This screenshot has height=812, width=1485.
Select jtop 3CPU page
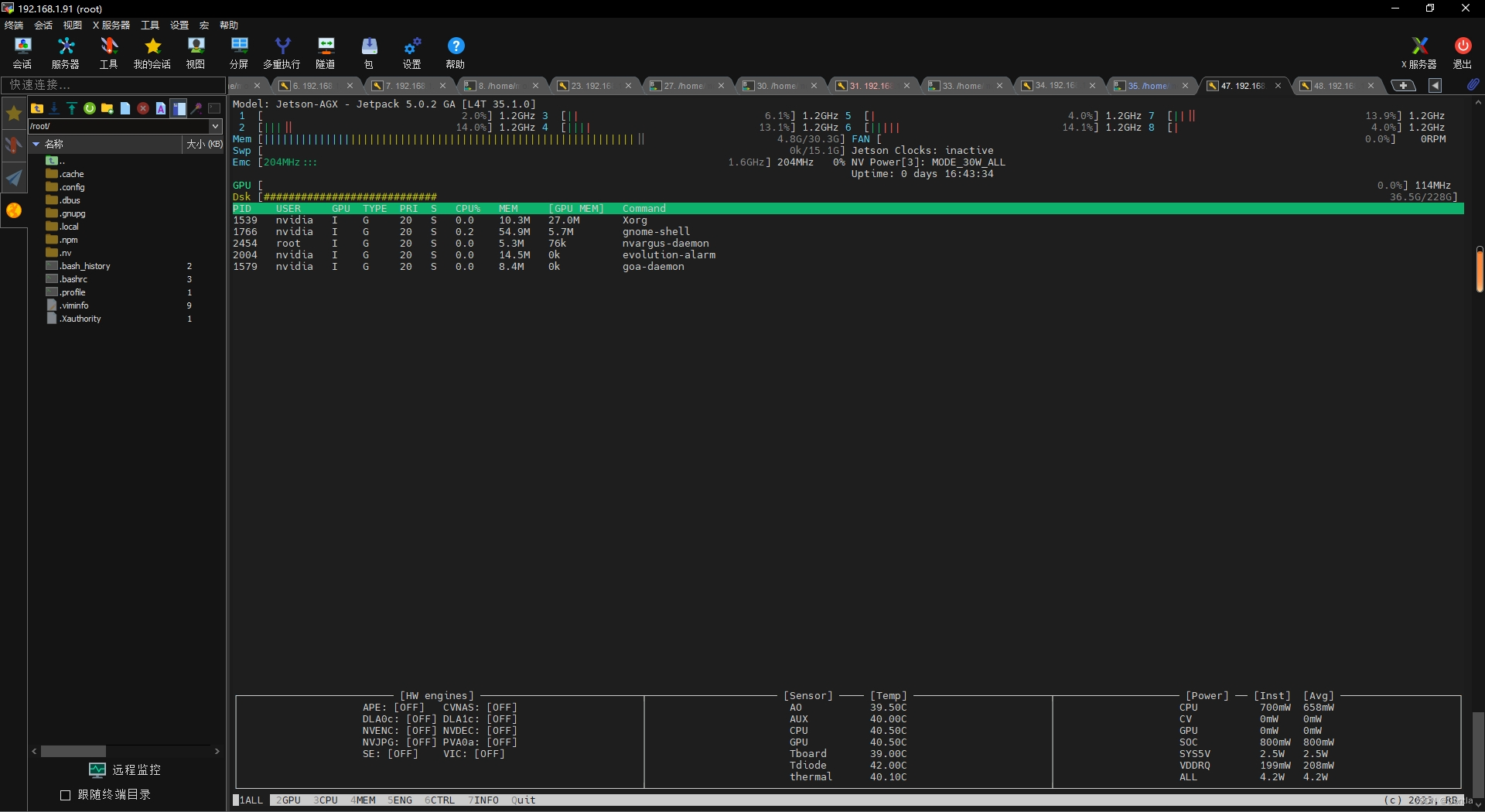coord(326,800)
